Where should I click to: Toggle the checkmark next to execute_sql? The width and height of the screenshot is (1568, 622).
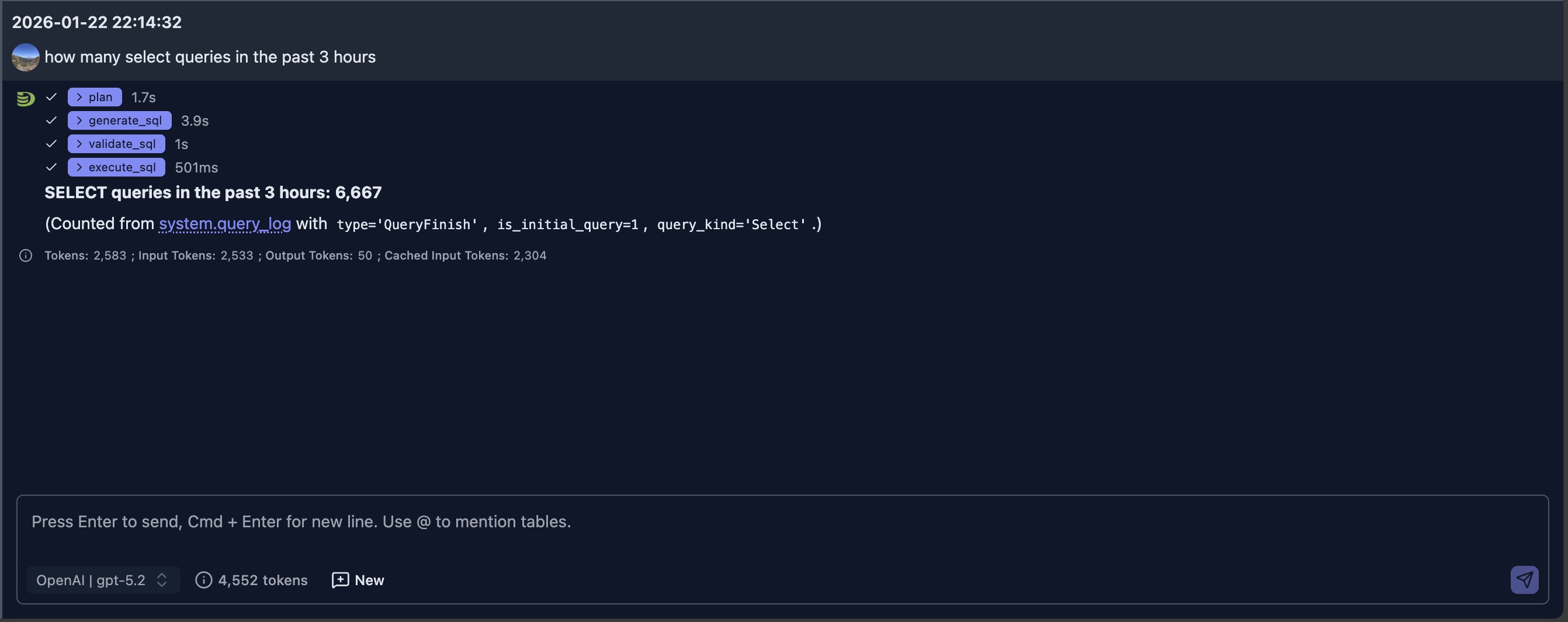click(51, 167)
